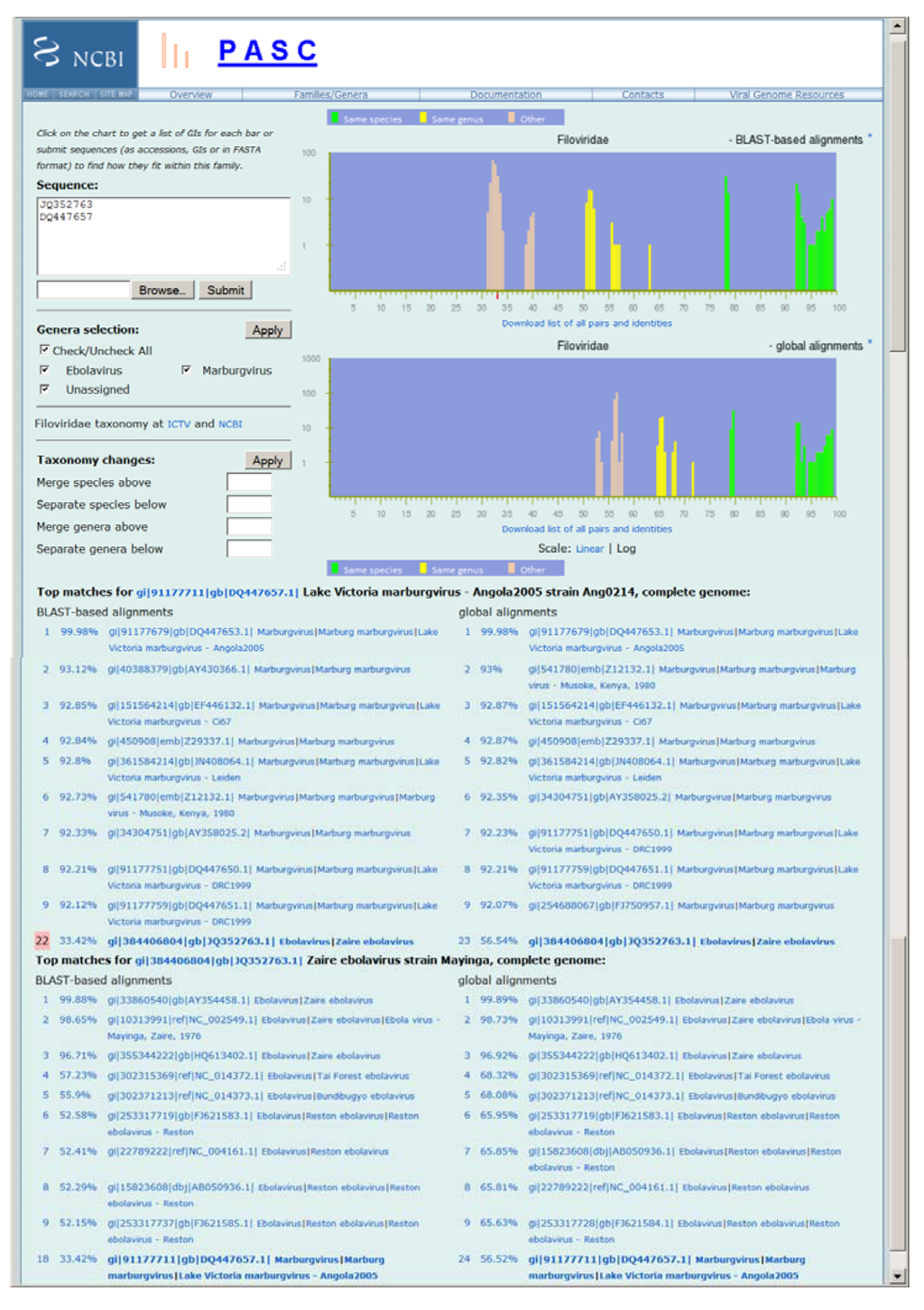Click the green Same species legend swatch above charts
924x1310 pixels.
tap(335, 118)
